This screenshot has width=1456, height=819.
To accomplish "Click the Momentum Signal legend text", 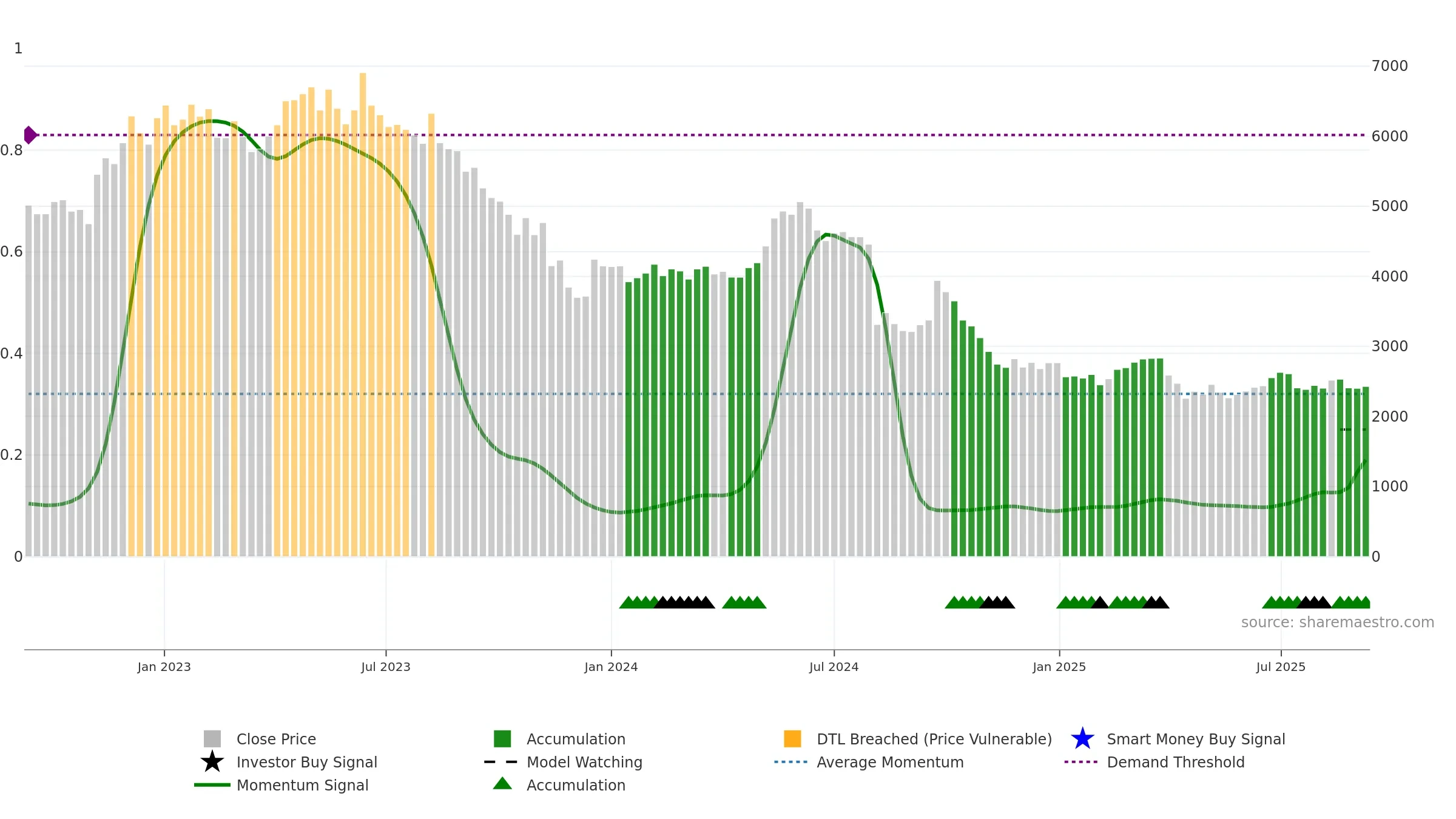I will 303,785.
